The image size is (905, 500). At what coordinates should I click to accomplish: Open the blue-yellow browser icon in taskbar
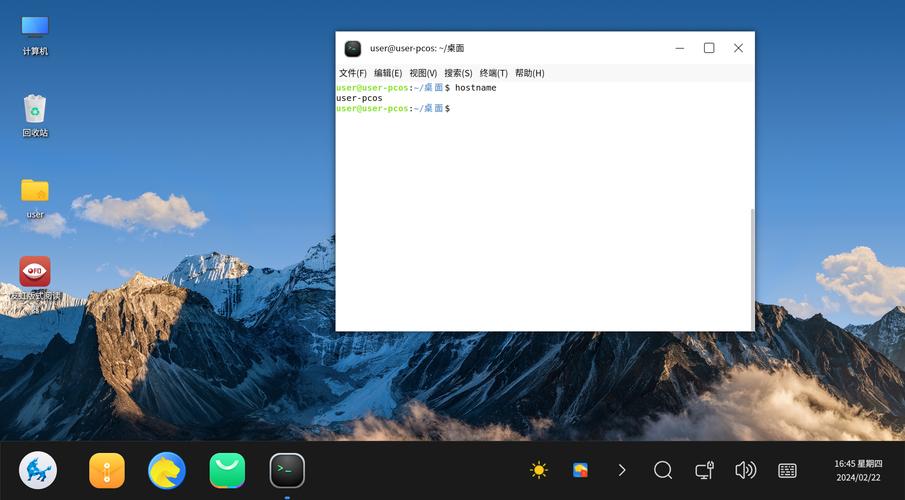pyautogui.click(x=167, y=470)
